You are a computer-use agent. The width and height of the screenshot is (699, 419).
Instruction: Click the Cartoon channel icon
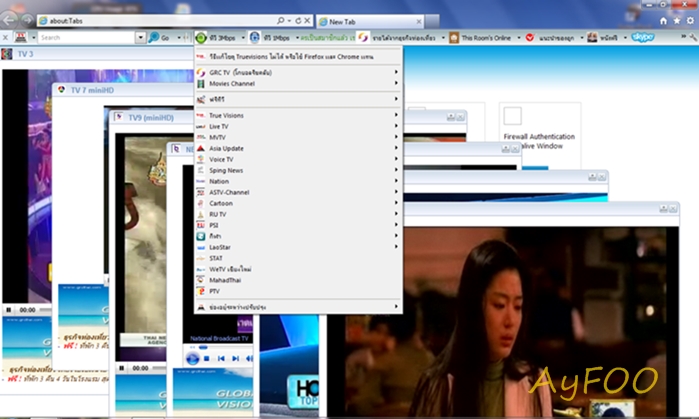(x=201, y=203)
